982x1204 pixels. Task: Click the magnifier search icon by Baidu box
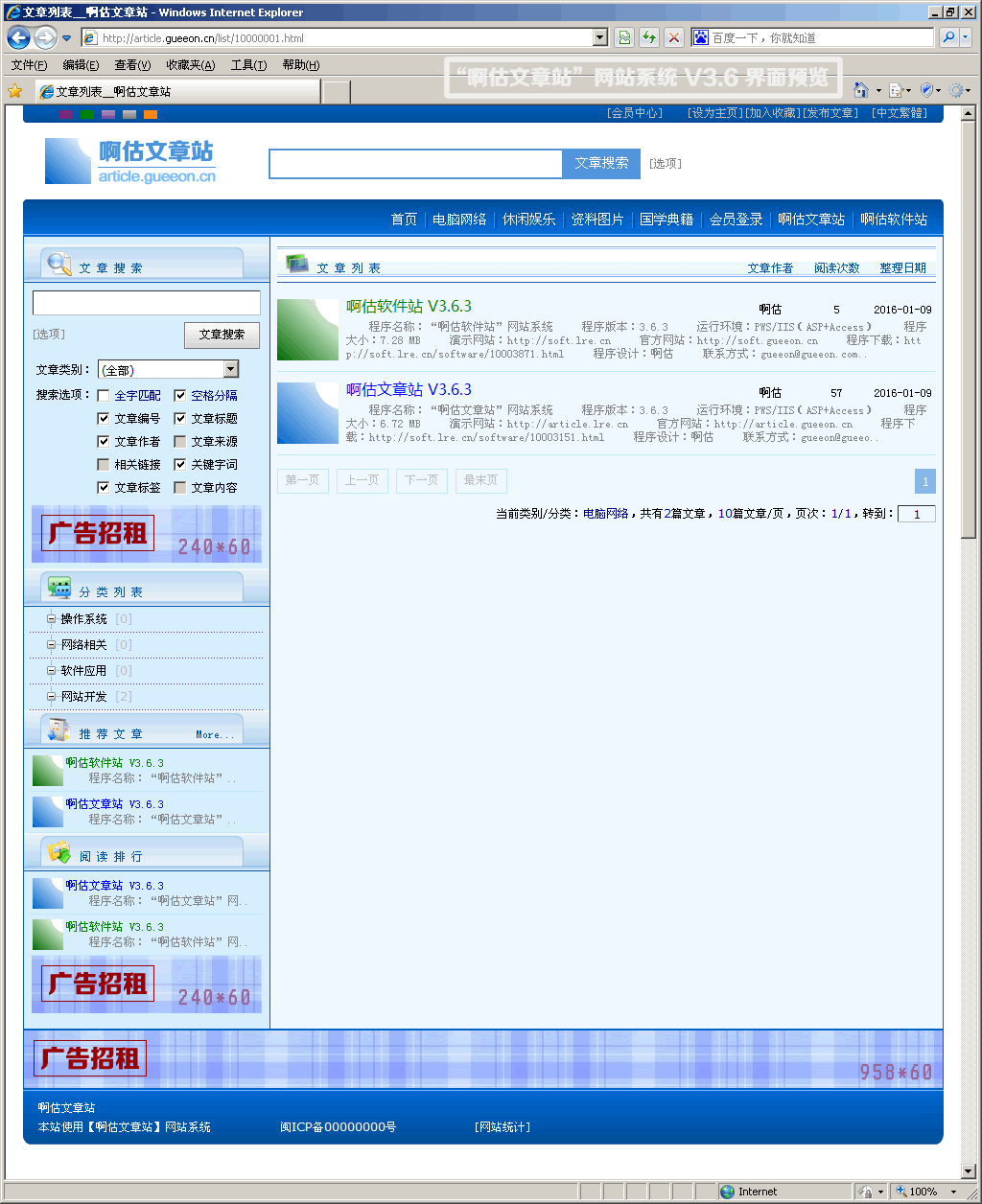click(x=948, y=37)
